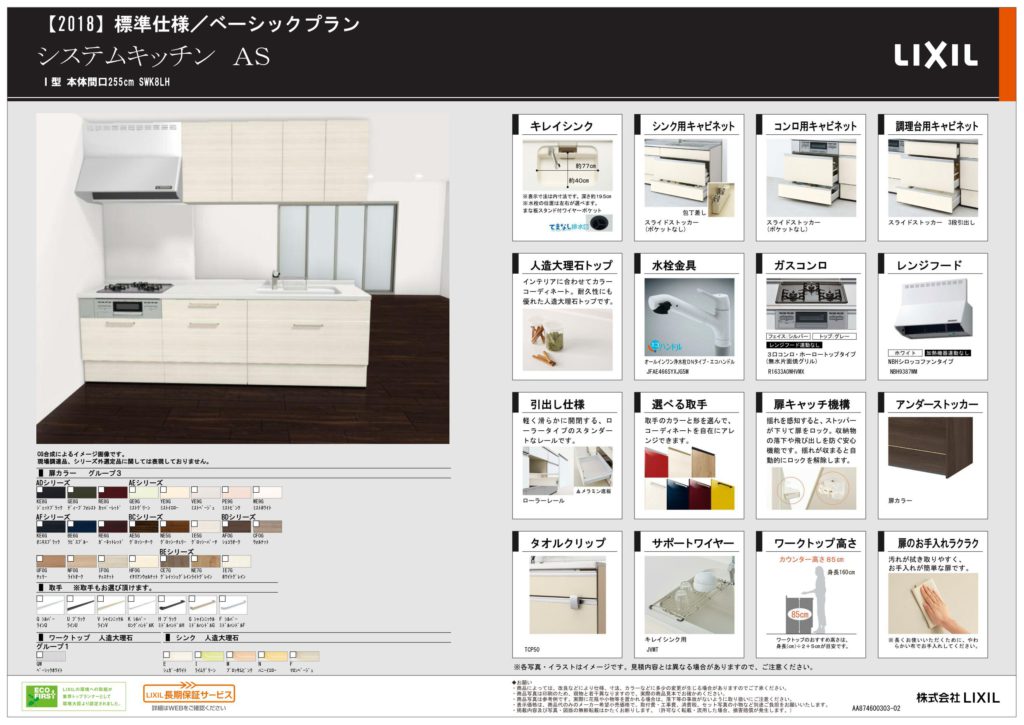The image size is (1024, 725).
Task: Click the drawer photo under 調理台用キャビネット
Action: click(x=933, y=178)
